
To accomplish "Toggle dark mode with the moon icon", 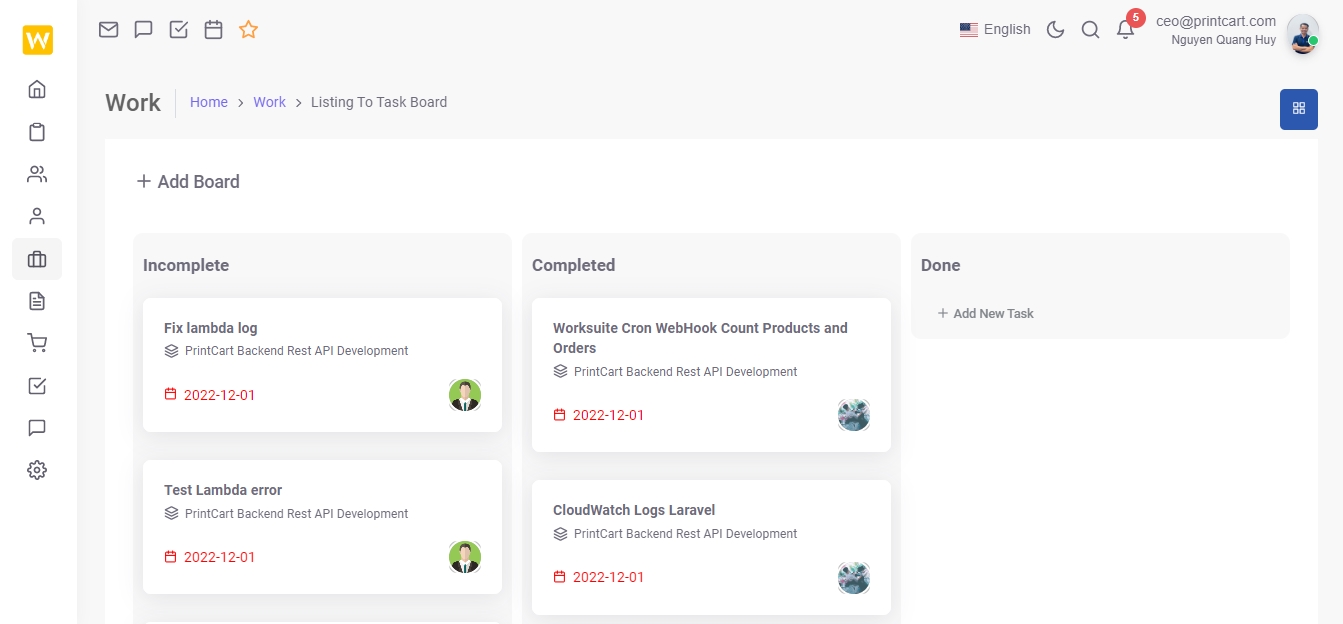I will coord(1055,30).
